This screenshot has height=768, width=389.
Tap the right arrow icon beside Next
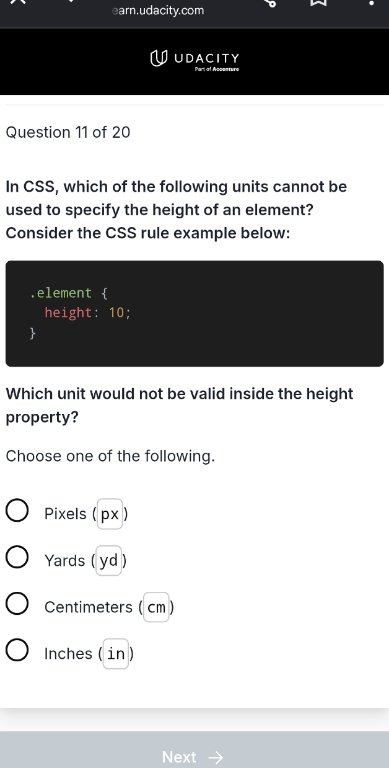click(216, 758)
